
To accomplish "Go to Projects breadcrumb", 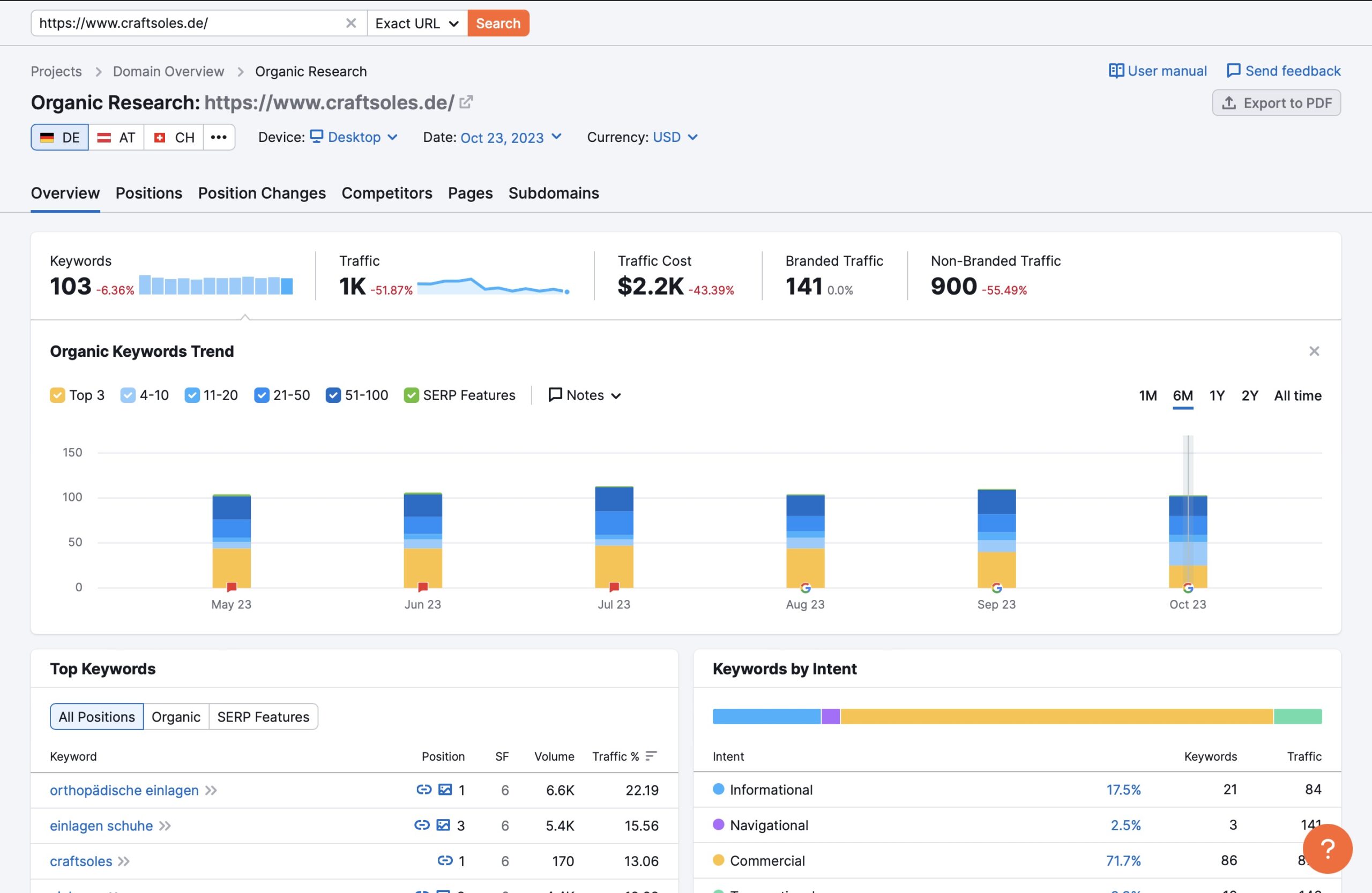I will (x=56, y=71).
